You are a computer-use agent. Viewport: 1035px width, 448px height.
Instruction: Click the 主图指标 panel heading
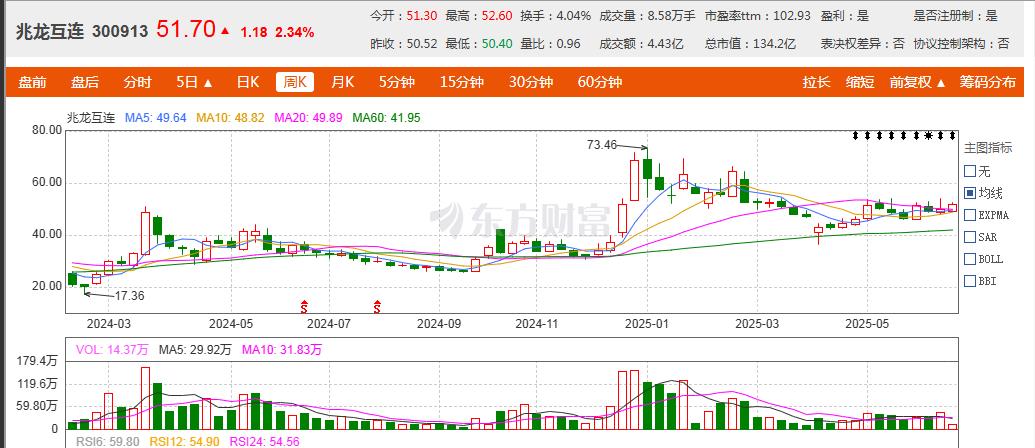[x=987, y=148]
